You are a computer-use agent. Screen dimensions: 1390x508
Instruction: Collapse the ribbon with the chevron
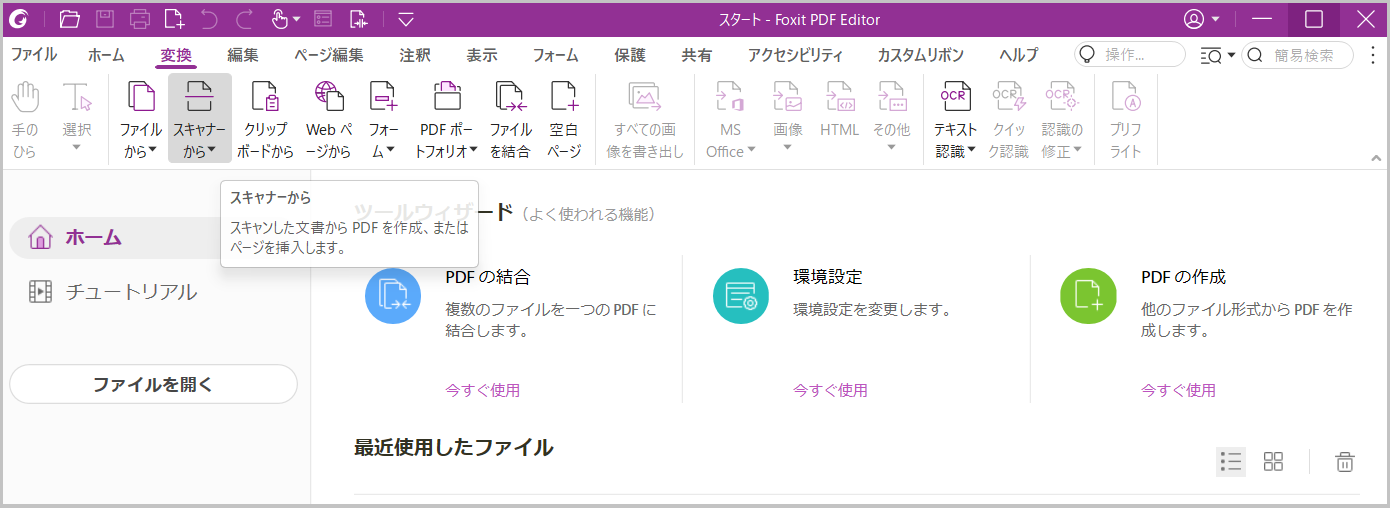click(1377, 158)
